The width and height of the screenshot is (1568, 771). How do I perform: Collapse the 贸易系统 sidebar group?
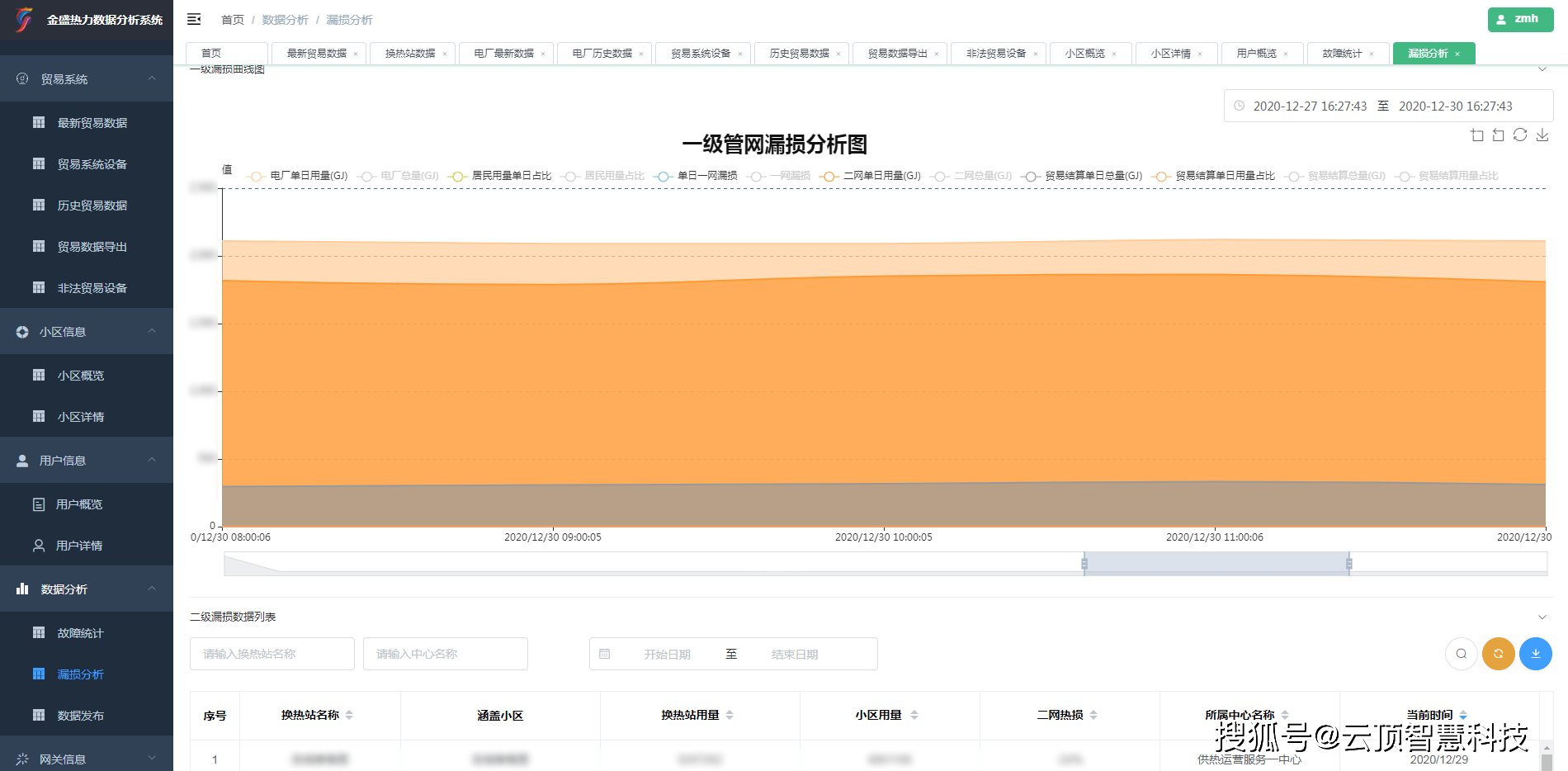click(152, 78)
